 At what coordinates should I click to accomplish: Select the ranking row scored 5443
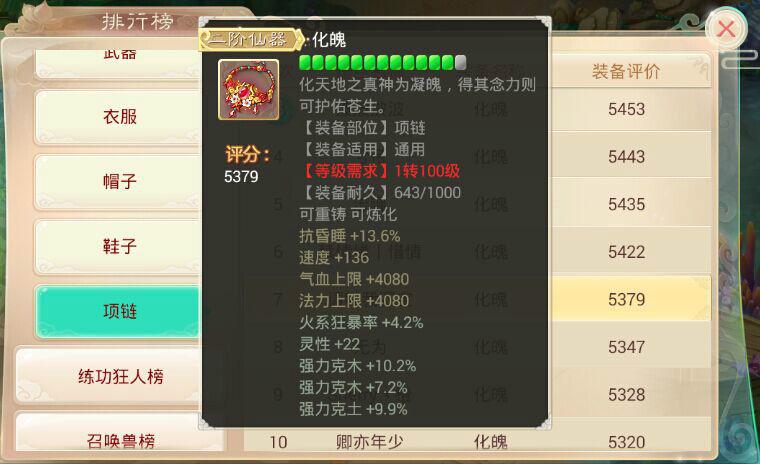pos(477,157)
